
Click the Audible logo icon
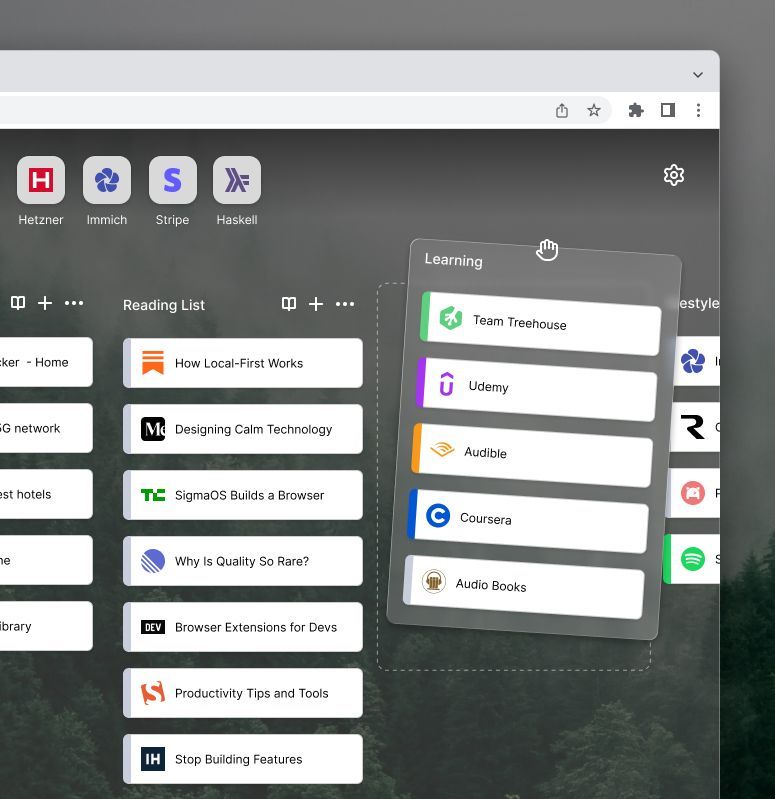pos(442,449)
